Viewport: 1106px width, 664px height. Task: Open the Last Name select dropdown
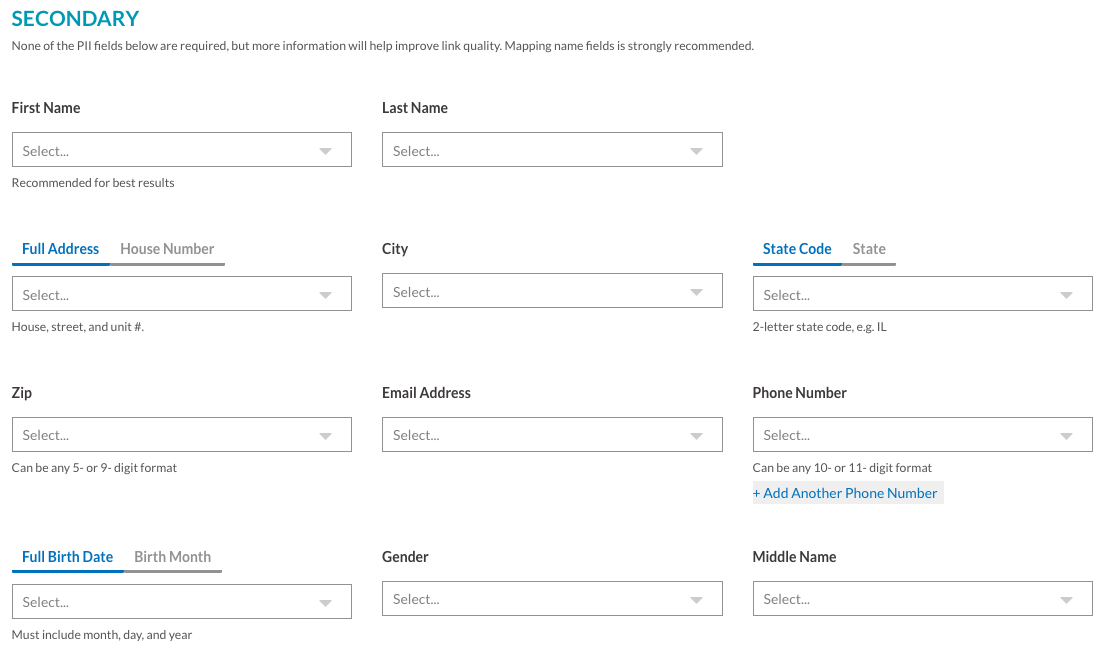552,150
